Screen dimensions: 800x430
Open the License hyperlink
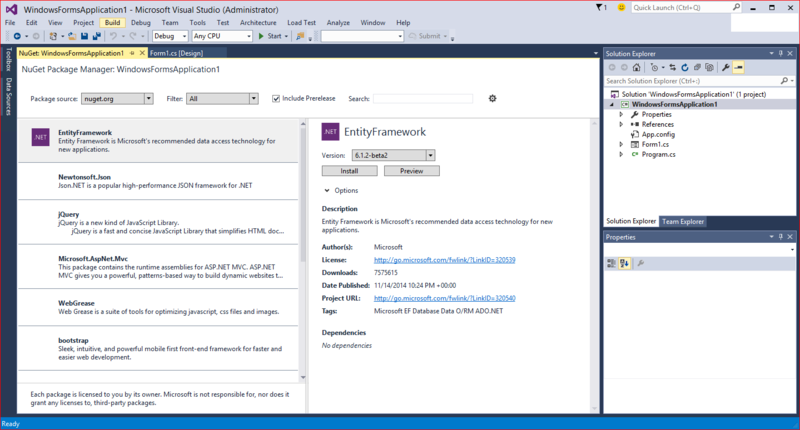coord(444,260)
